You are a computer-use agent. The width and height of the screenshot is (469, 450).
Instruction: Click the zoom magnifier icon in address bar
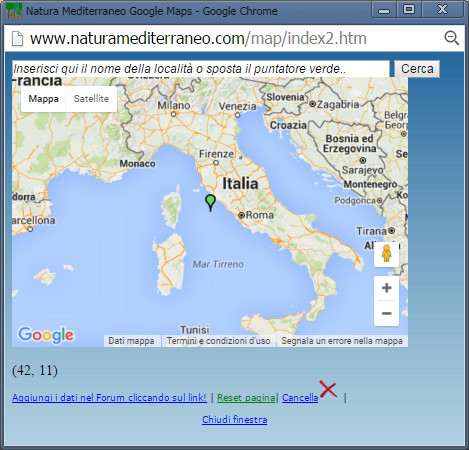point(452,38)
